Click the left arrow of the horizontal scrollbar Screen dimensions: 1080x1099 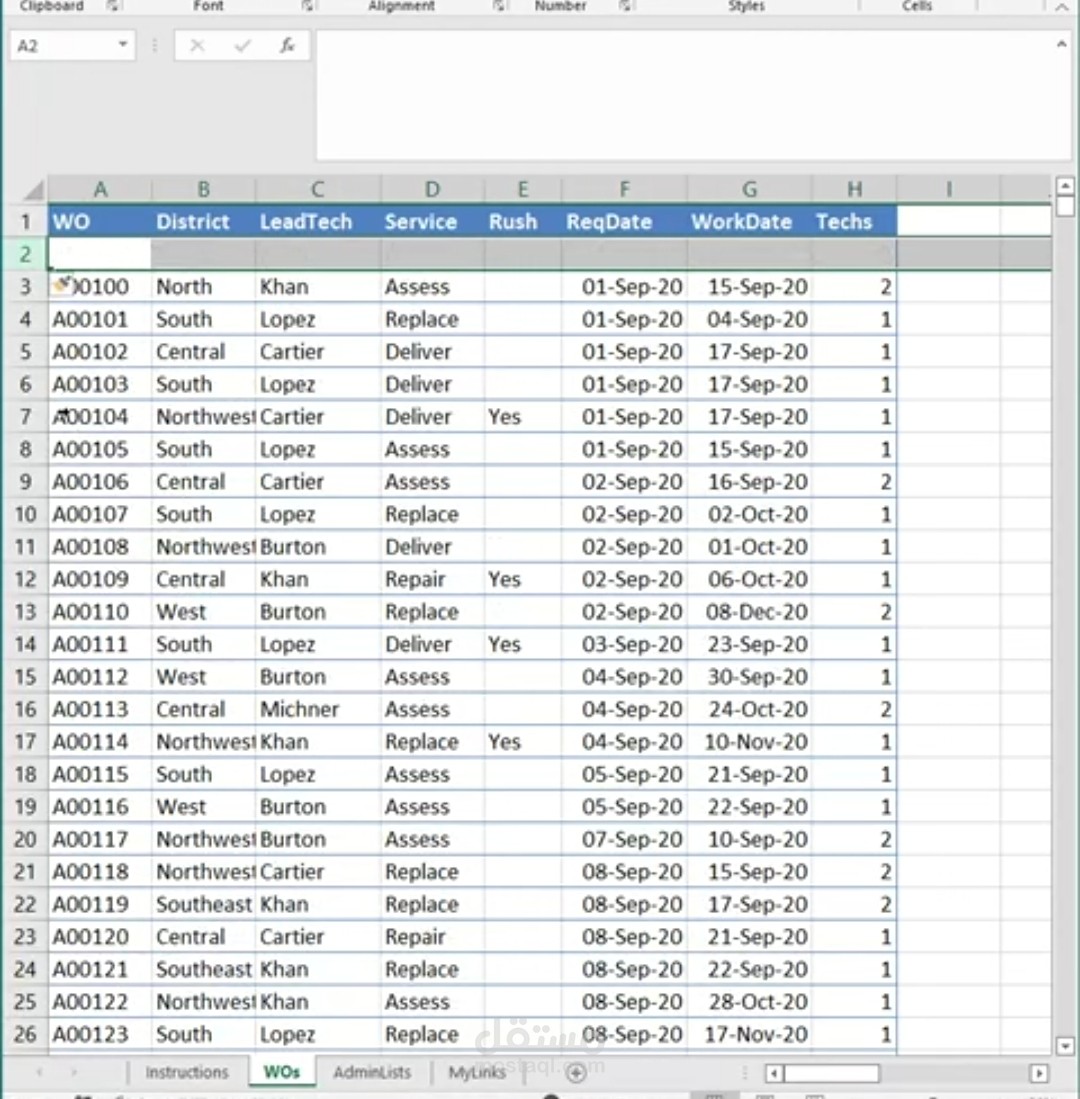(774, 1073)
